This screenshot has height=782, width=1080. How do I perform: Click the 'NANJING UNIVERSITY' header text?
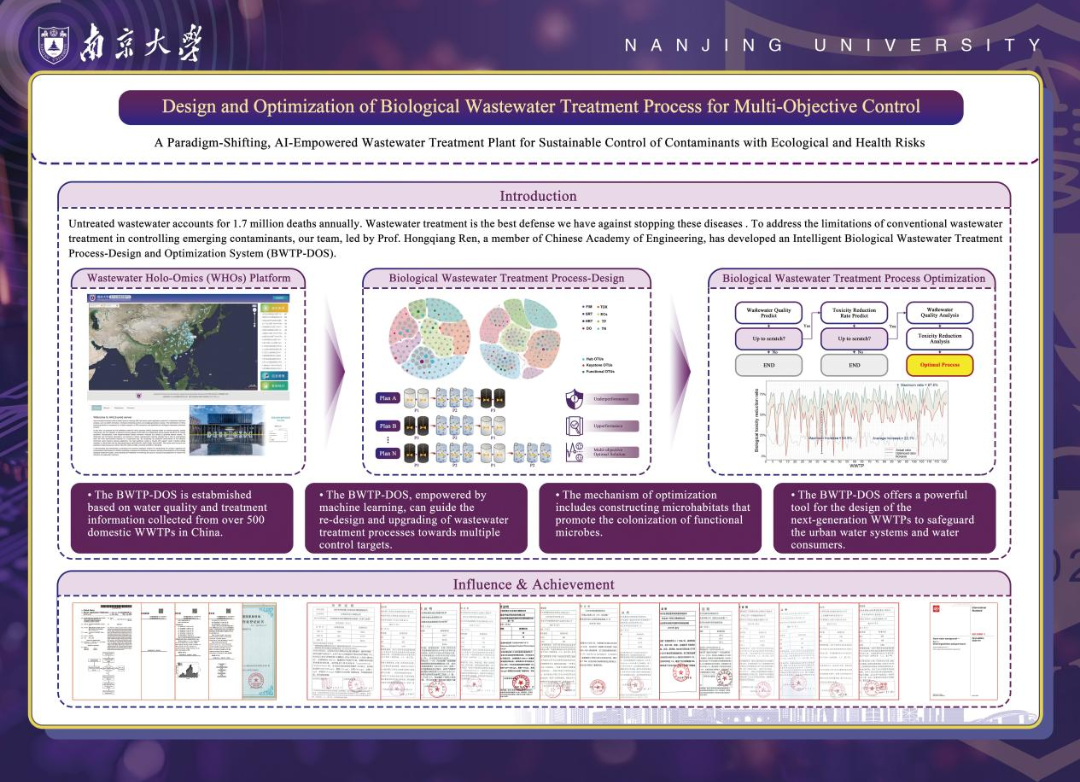(833, 45)
